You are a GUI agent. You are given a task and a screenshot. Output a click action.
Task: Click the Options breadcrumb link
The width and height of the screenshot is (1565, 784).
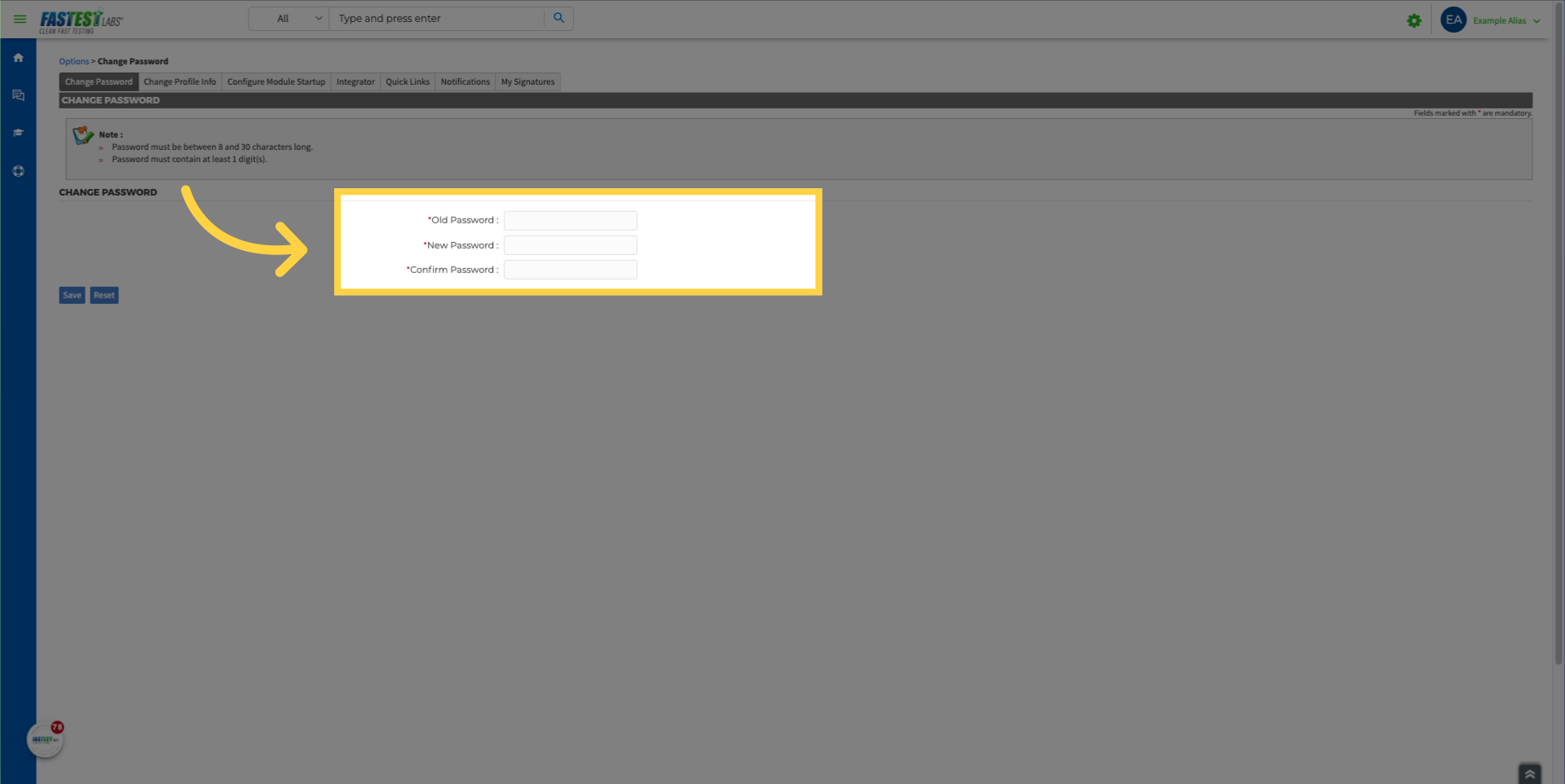click(x=73, y=61)
